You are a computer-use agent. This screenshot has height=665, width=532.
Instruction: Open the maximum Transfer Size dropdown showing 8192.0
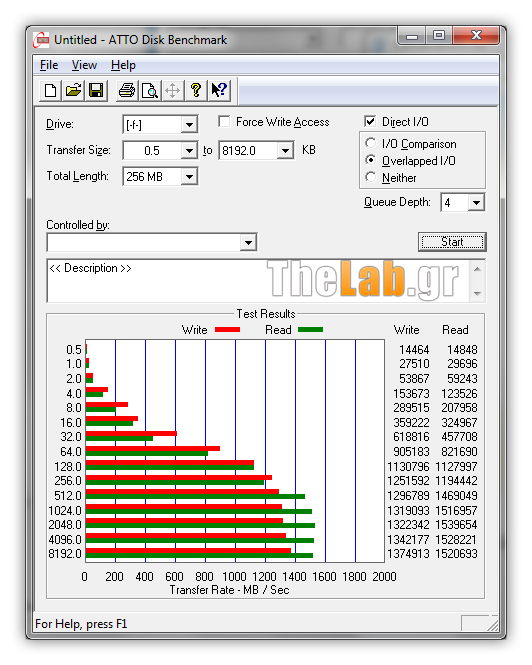pos(285,151)
